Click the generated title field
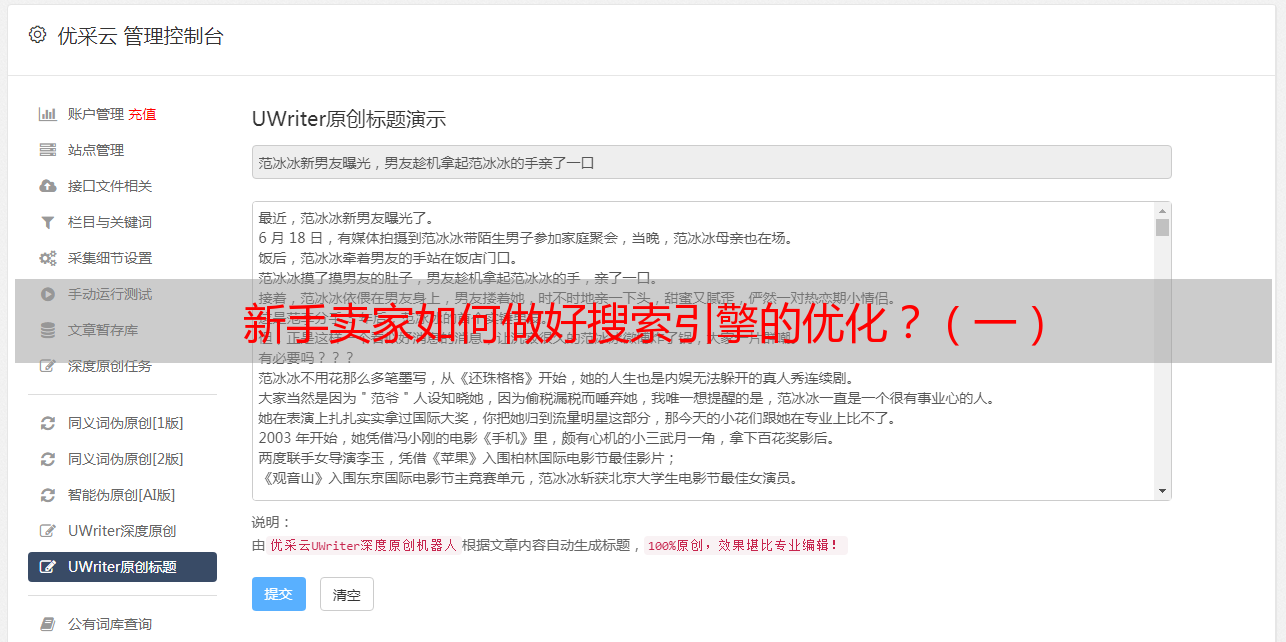Viewport: 1286px width, 642px height. 711,162
